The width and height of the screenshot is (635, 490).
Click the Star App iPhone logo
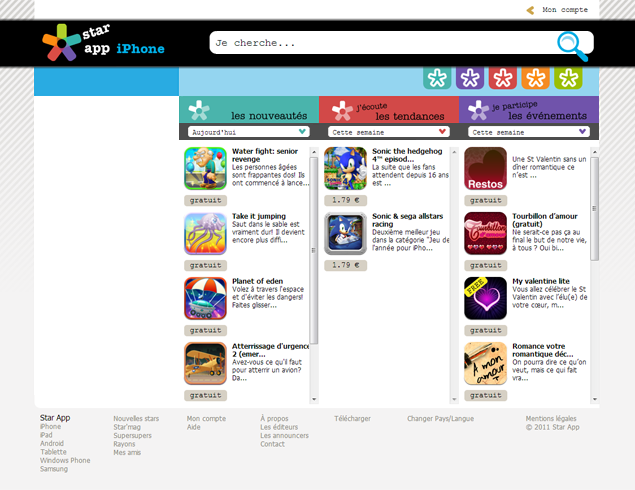(103, 43)
